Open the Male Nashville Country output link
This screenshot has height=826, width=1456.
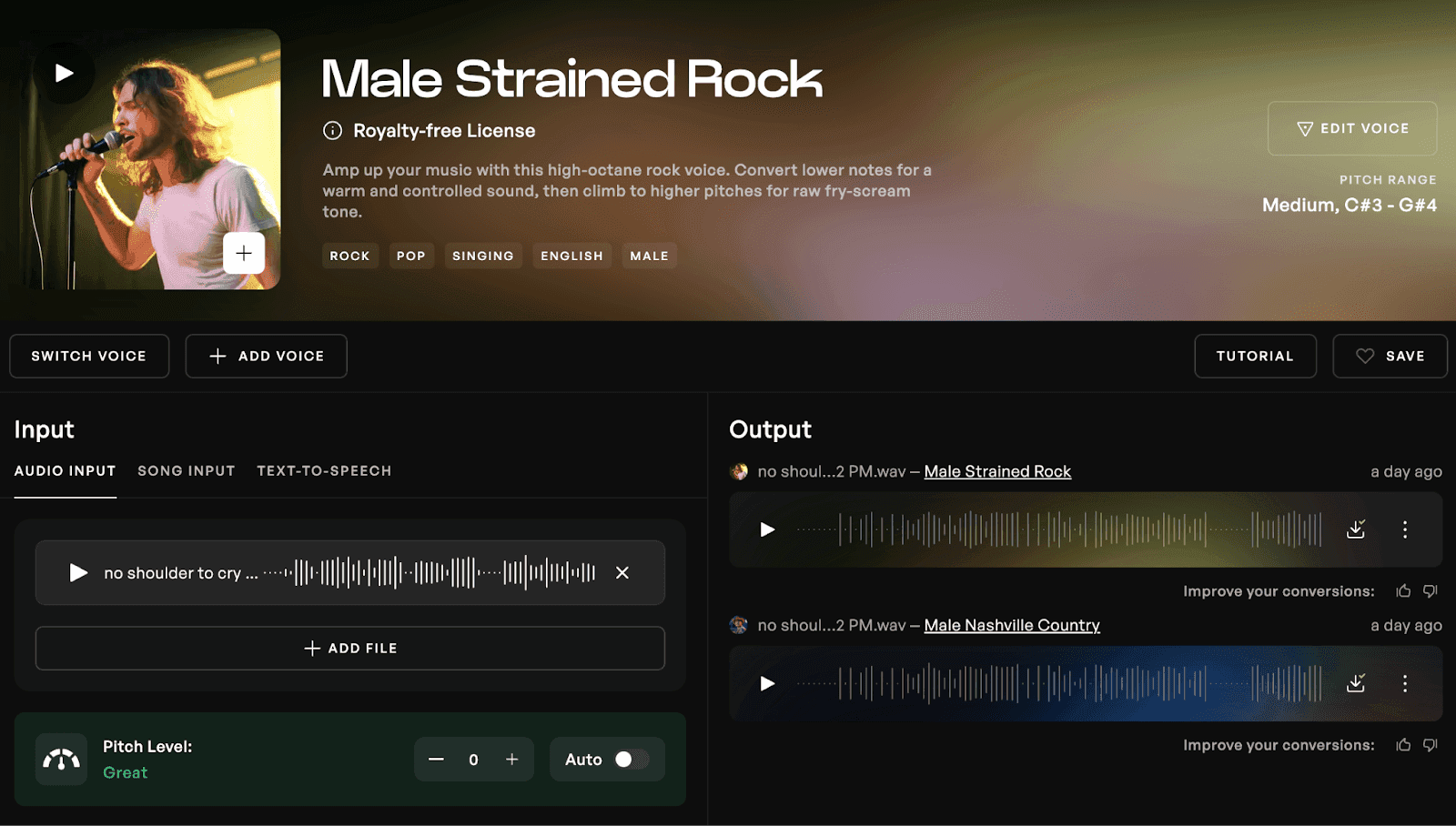[x=1012, y=625]
